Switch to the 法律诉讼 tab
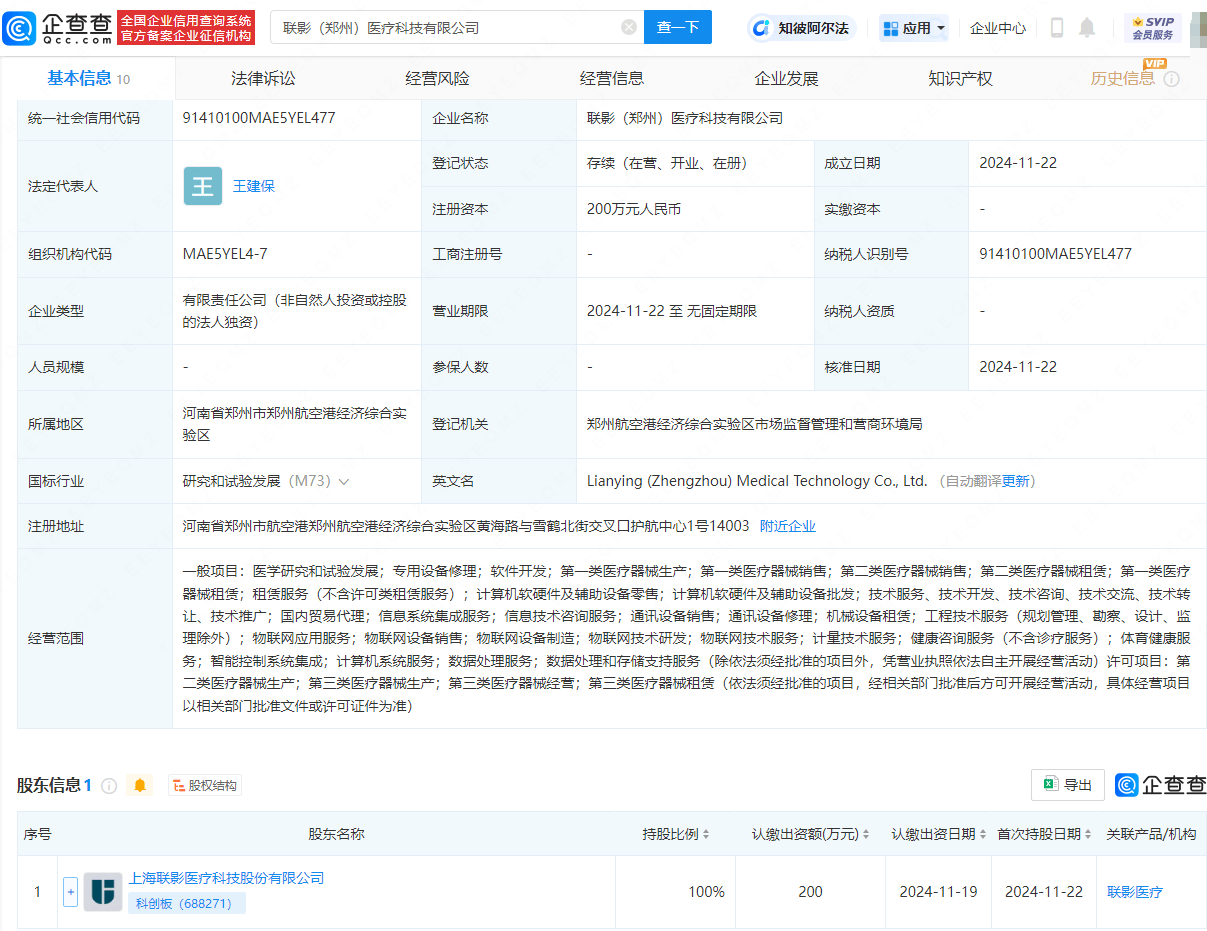Screen dimensions: 1207x931 tap(263, 78)
